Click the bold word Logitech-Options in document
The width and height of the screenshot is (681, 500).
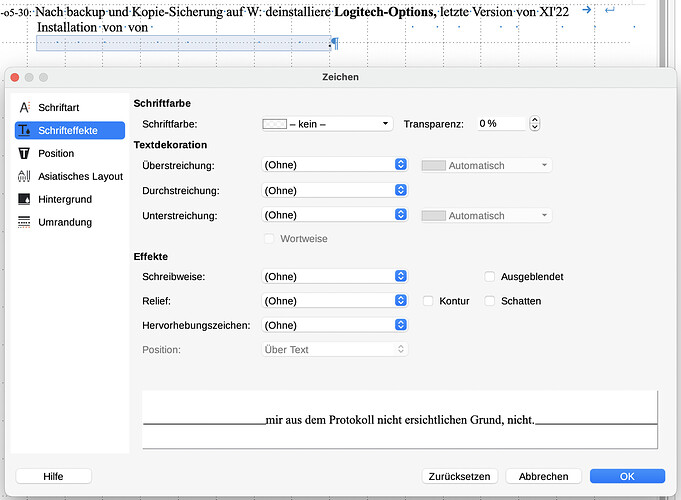(385, 11)
